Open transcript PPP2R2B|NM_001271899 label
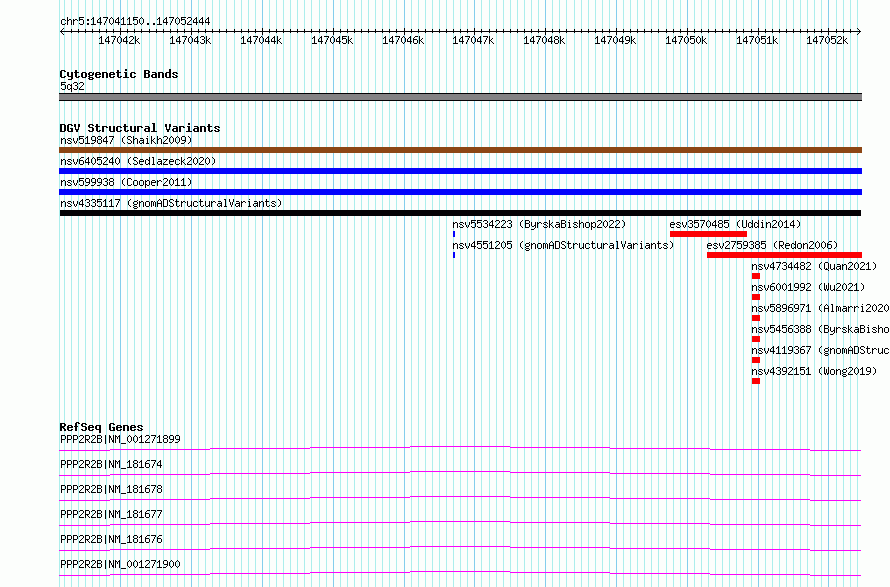 tap(120, 439)
